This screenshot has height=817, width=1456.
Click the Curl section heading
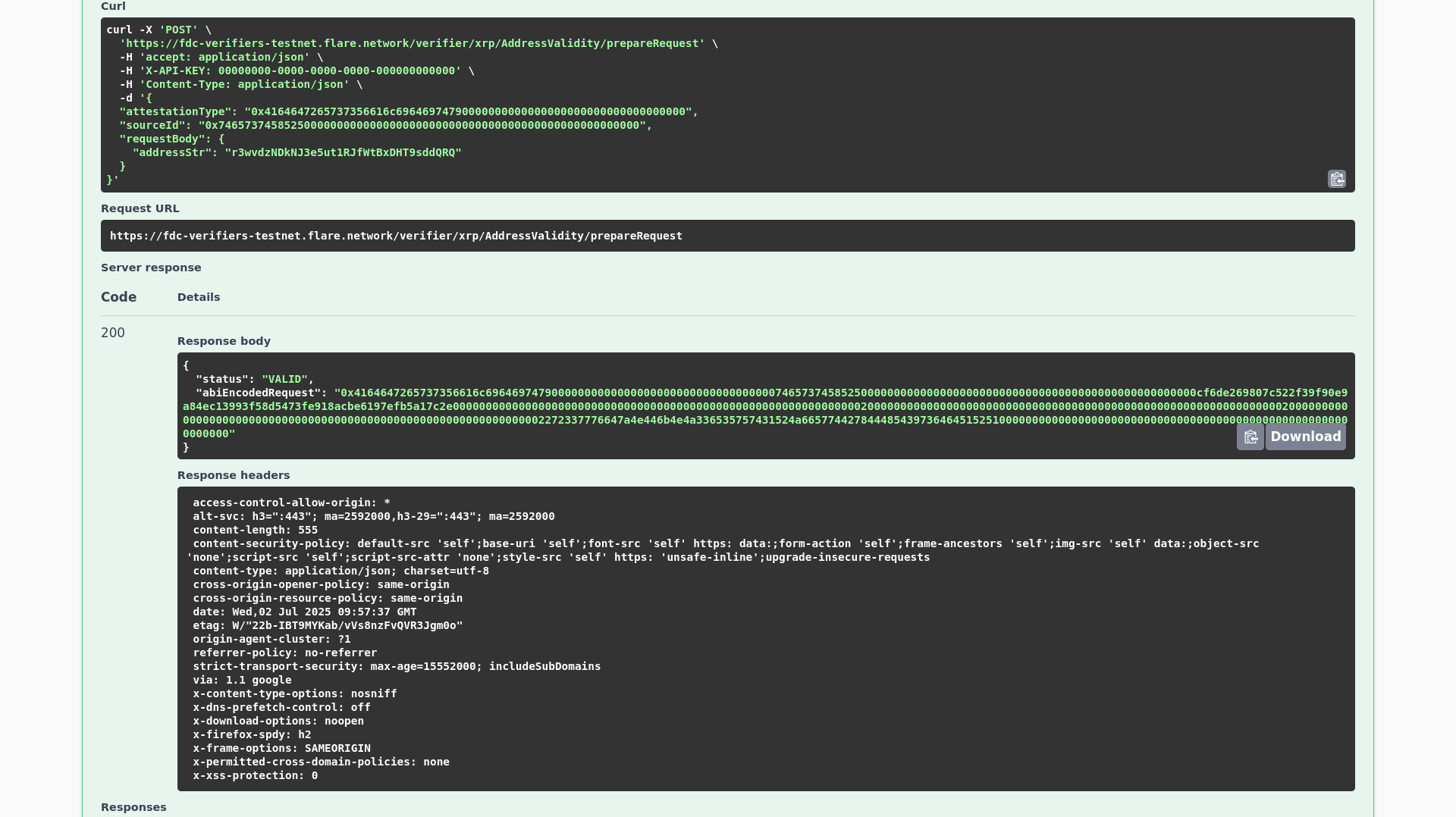[x=113, y=6]
